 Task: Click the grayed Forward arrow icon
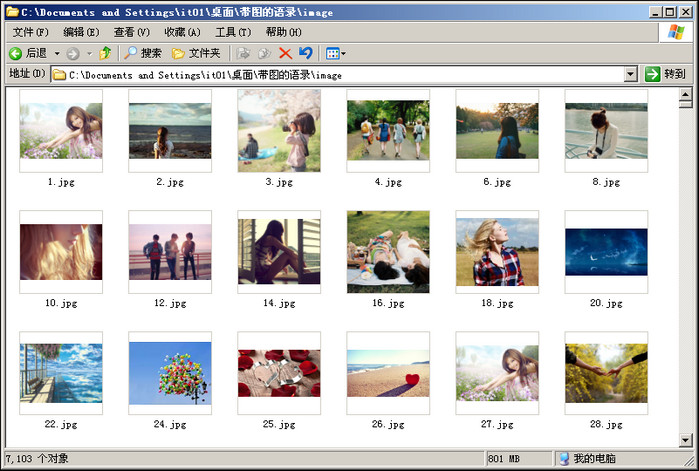point(73,54)
